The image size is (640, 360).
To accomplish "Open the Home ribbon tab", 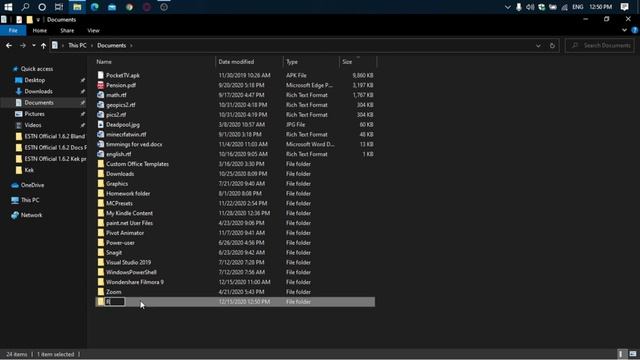I will [40, 30].
